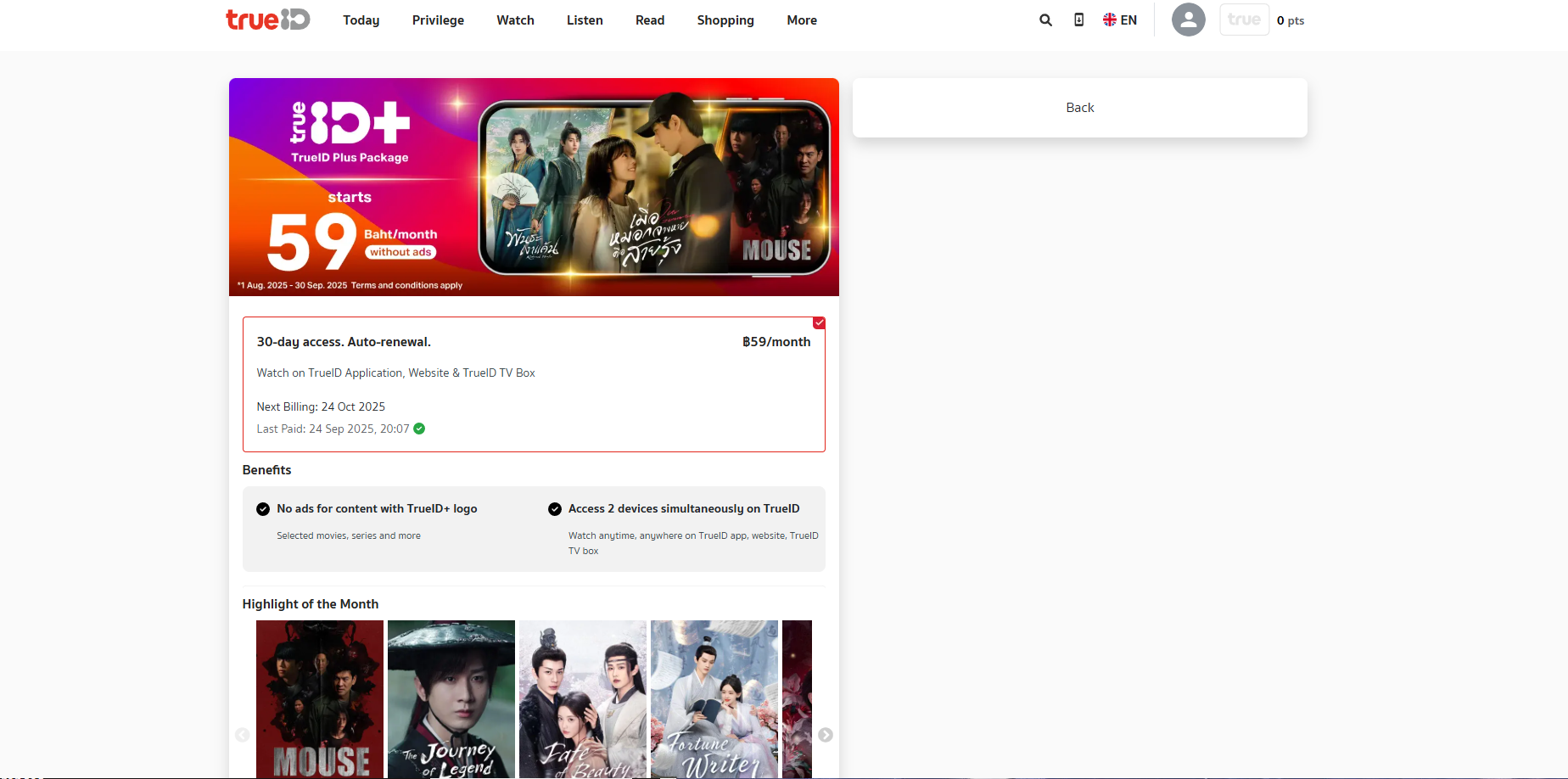Click the '30-day access. Auto-renewal.' text
1568x779 pixels.
(344, 342)
